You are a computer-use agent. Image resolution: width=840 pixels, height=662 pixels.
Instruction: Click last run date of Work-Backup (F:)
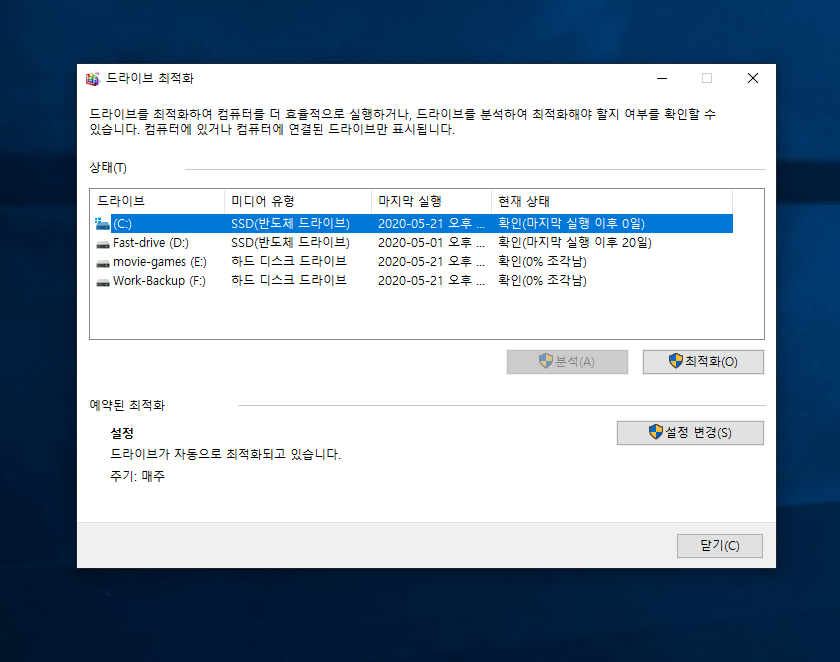431,281
